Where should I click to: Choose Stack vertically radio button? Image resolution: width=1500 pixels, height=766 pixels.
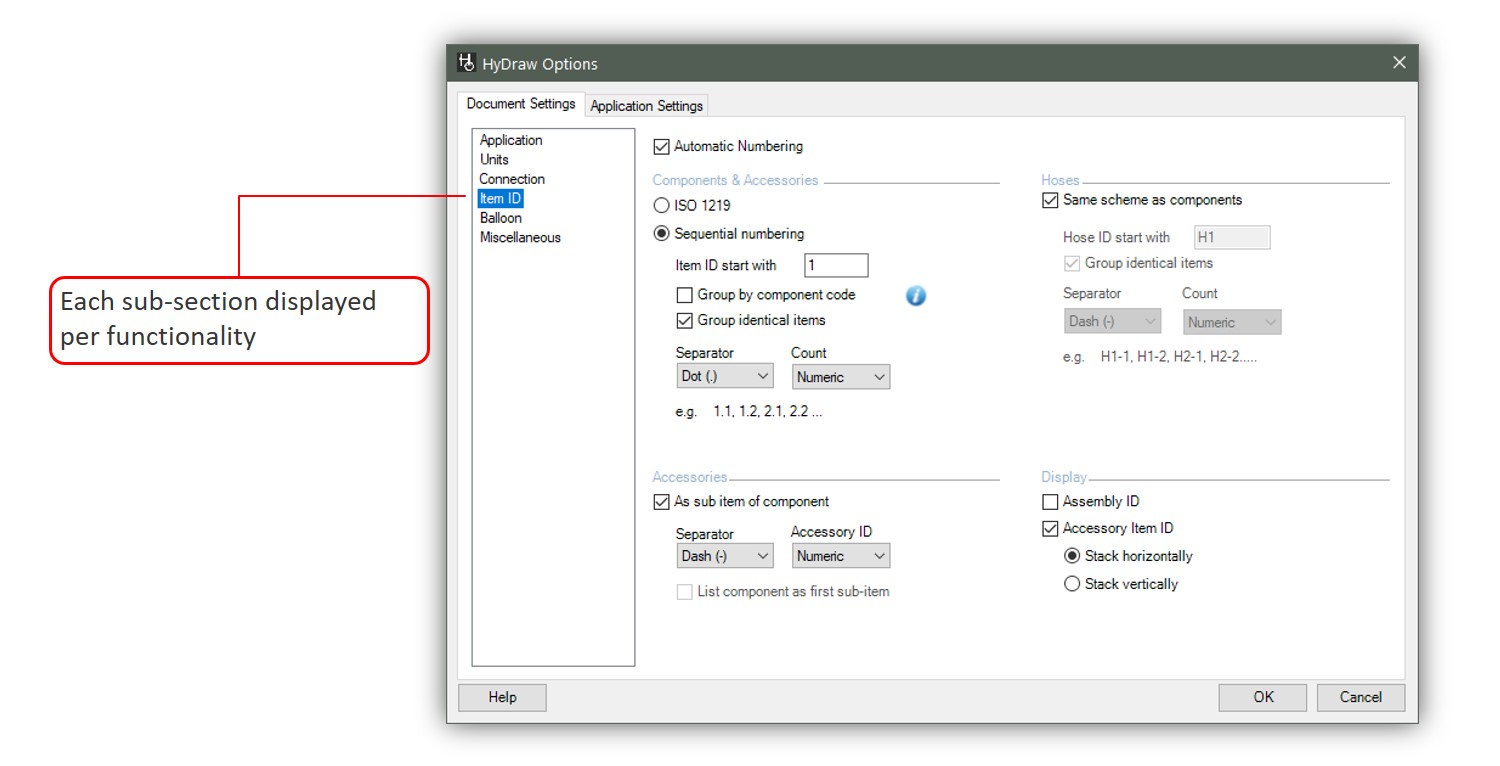click(1072, 584)
